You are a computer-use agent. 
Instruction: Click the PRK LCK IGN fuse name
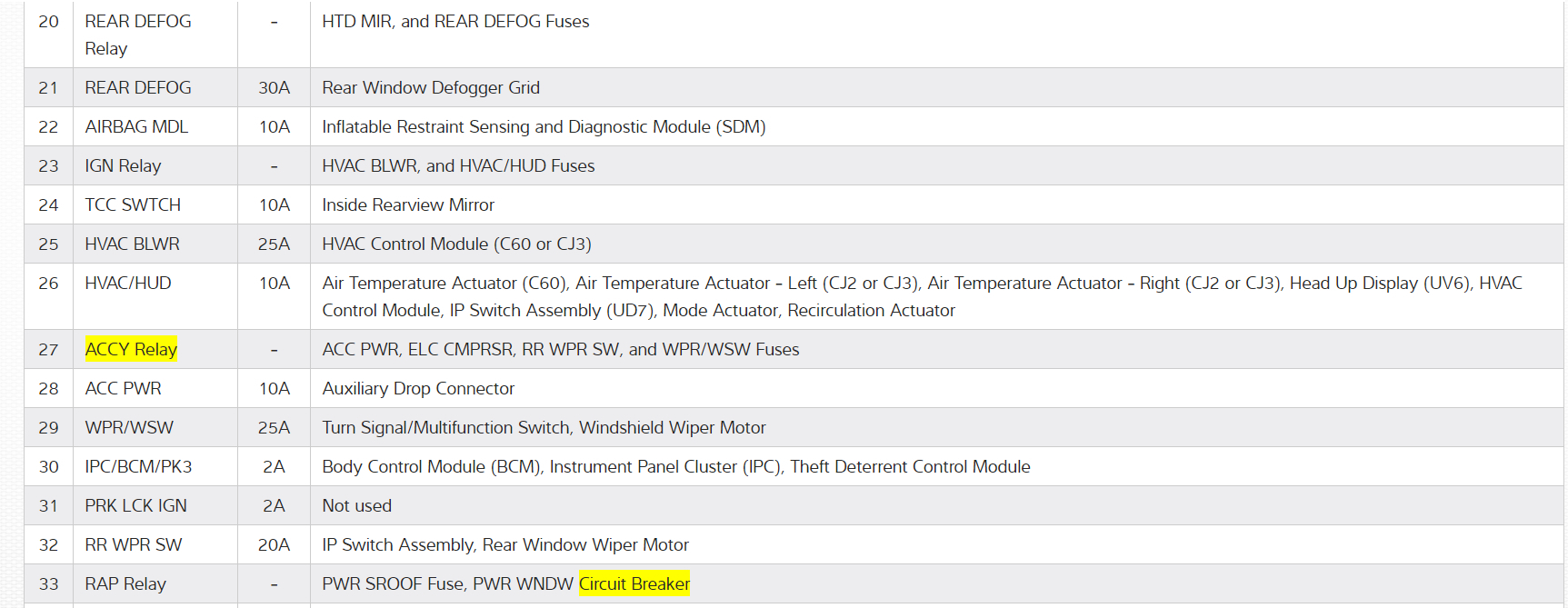click(135, 505)
